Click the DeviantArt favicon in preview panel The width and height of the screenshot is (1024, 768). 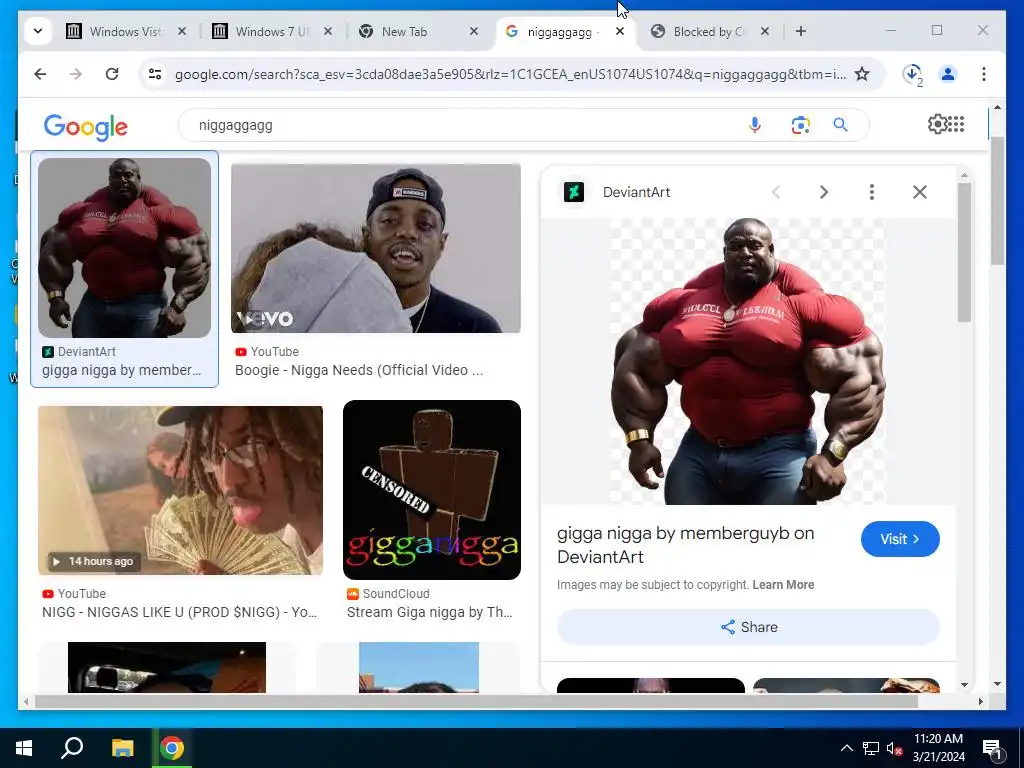coord(573,192)
